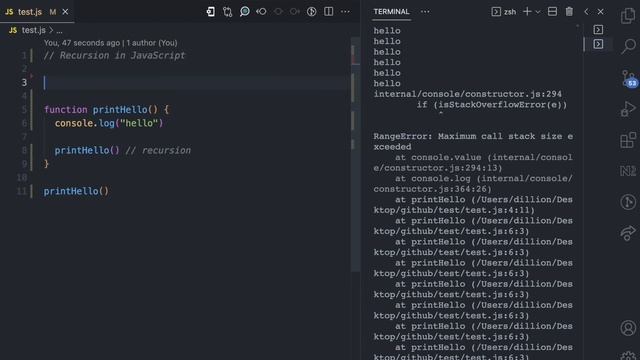Open Run and Debug view
640x360 pixels.
pyautogui.click(x=628, y=109)
